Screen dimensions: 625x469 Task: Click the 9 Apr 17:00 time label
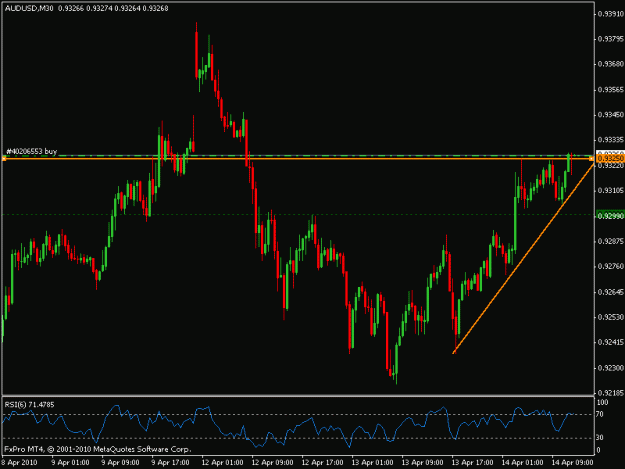coord(171,463)
